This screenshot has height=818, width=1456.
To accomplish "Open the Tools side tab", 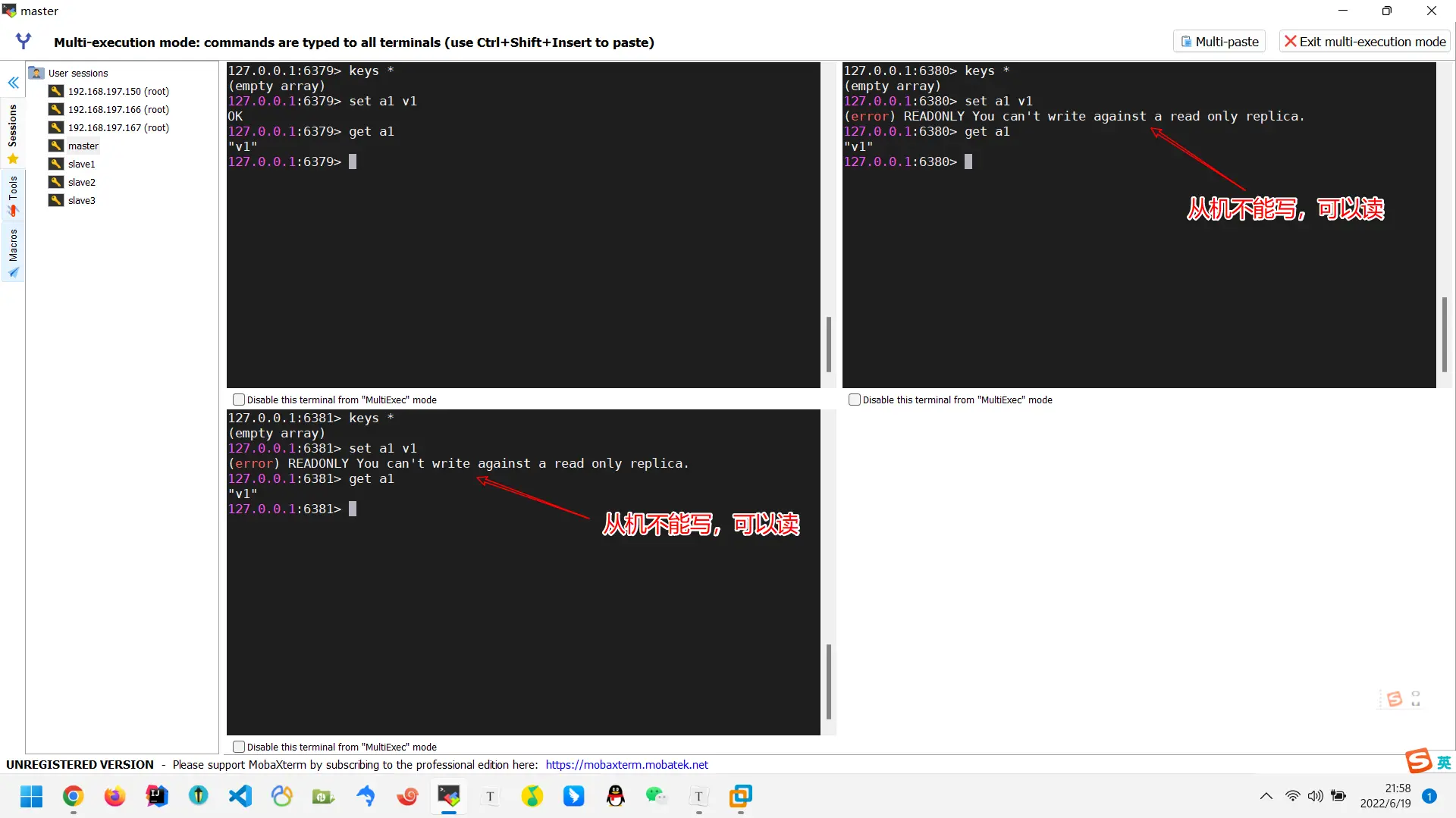I will point(13,196).
